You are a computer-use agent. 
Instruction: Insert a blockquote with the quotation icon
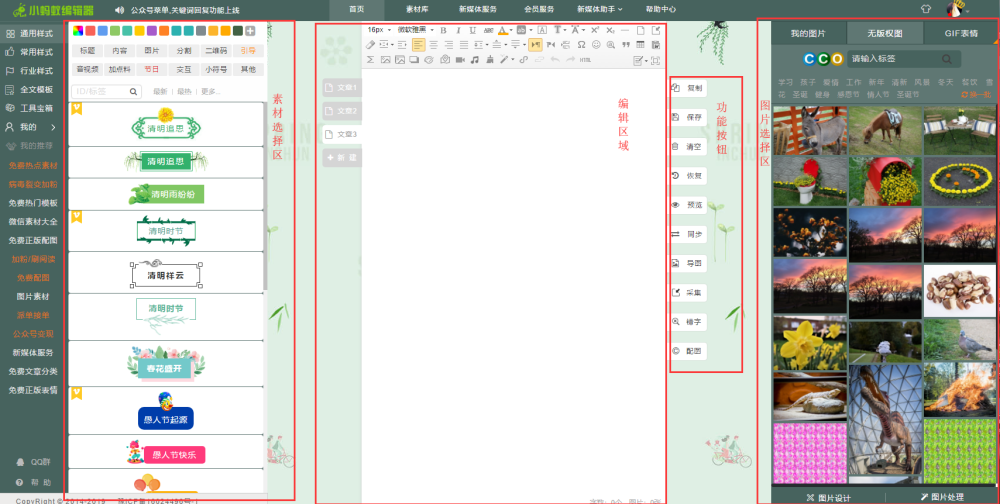tap(626, 45)
